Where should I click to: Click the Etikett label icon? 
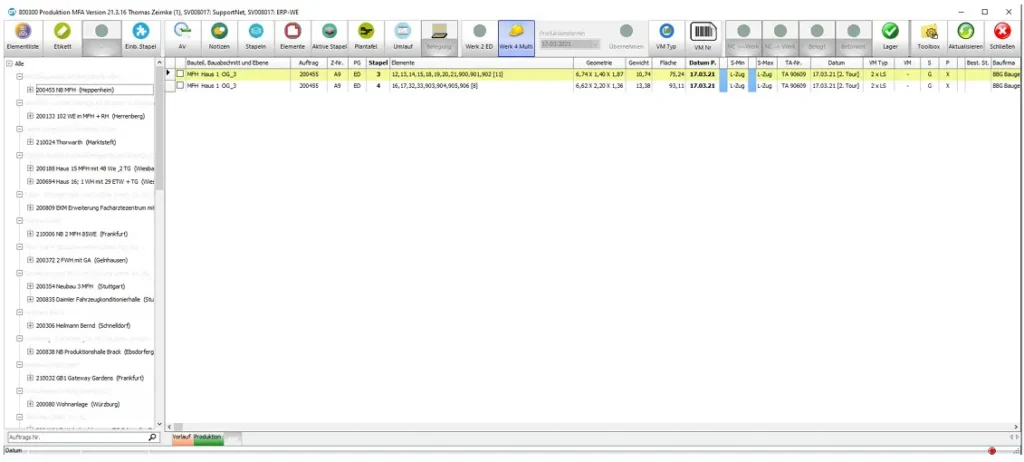tap(62, 35)
